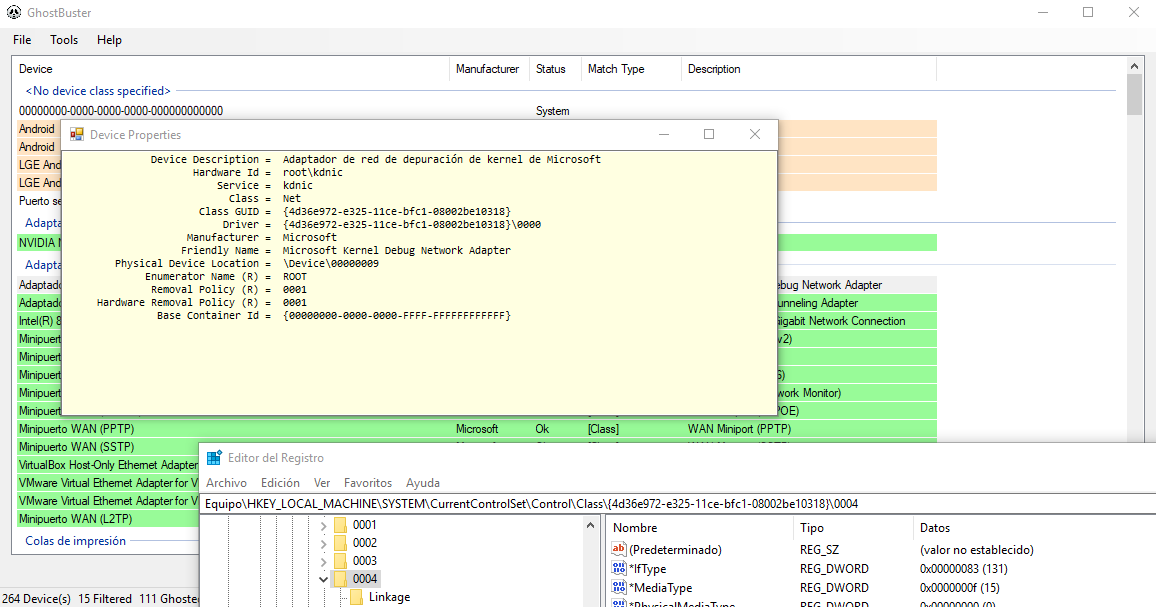The height and width of the screenshot is (607, 1156).
Task: Sort by the Description column header
Action: 808,69
